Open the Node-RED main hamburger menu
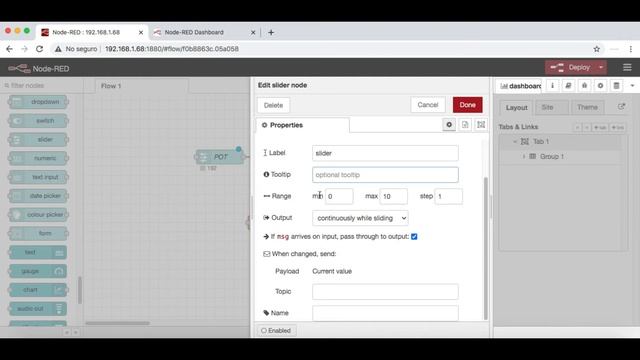The image size is (640, 360). [627, 67]
